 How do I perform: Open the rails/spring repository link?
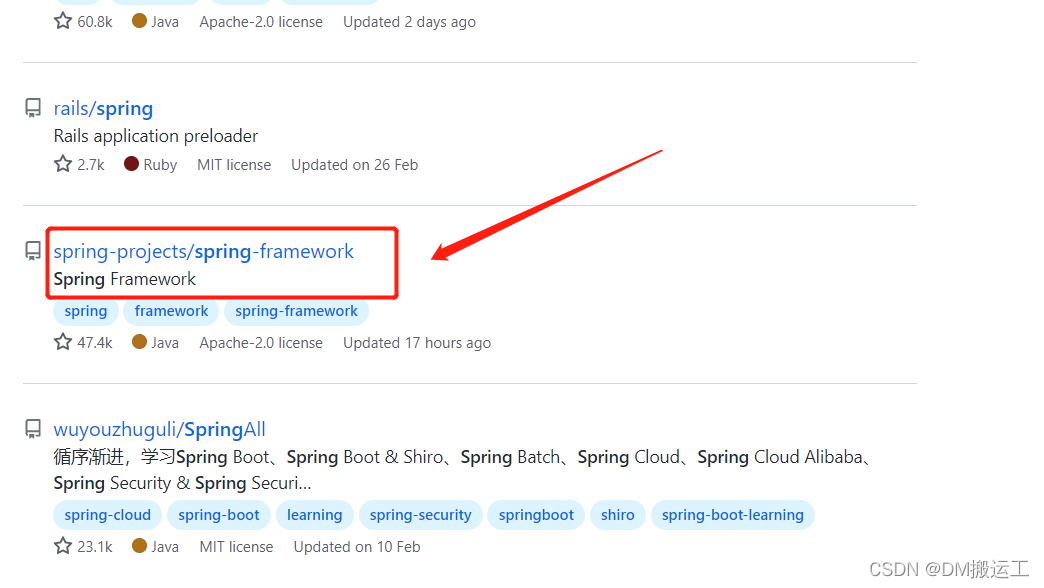point(103,109)
